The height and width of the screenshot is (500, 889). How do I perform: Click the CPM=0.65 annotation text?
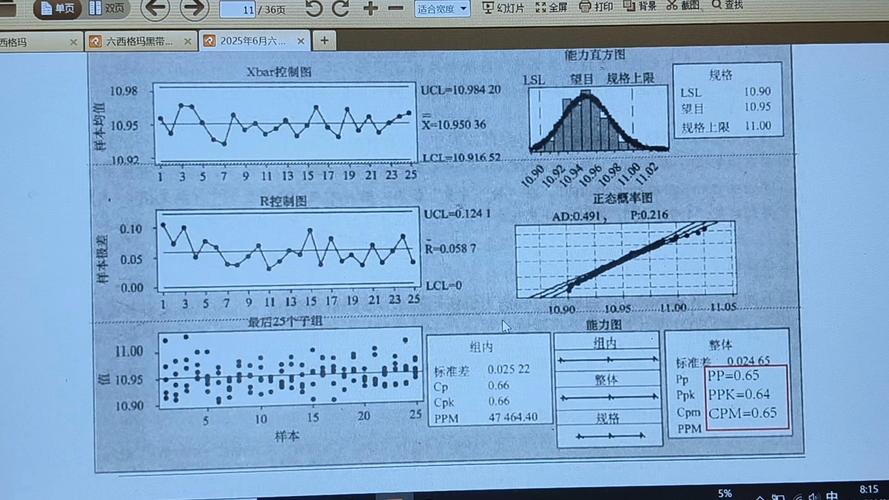(x=743, y=413)
